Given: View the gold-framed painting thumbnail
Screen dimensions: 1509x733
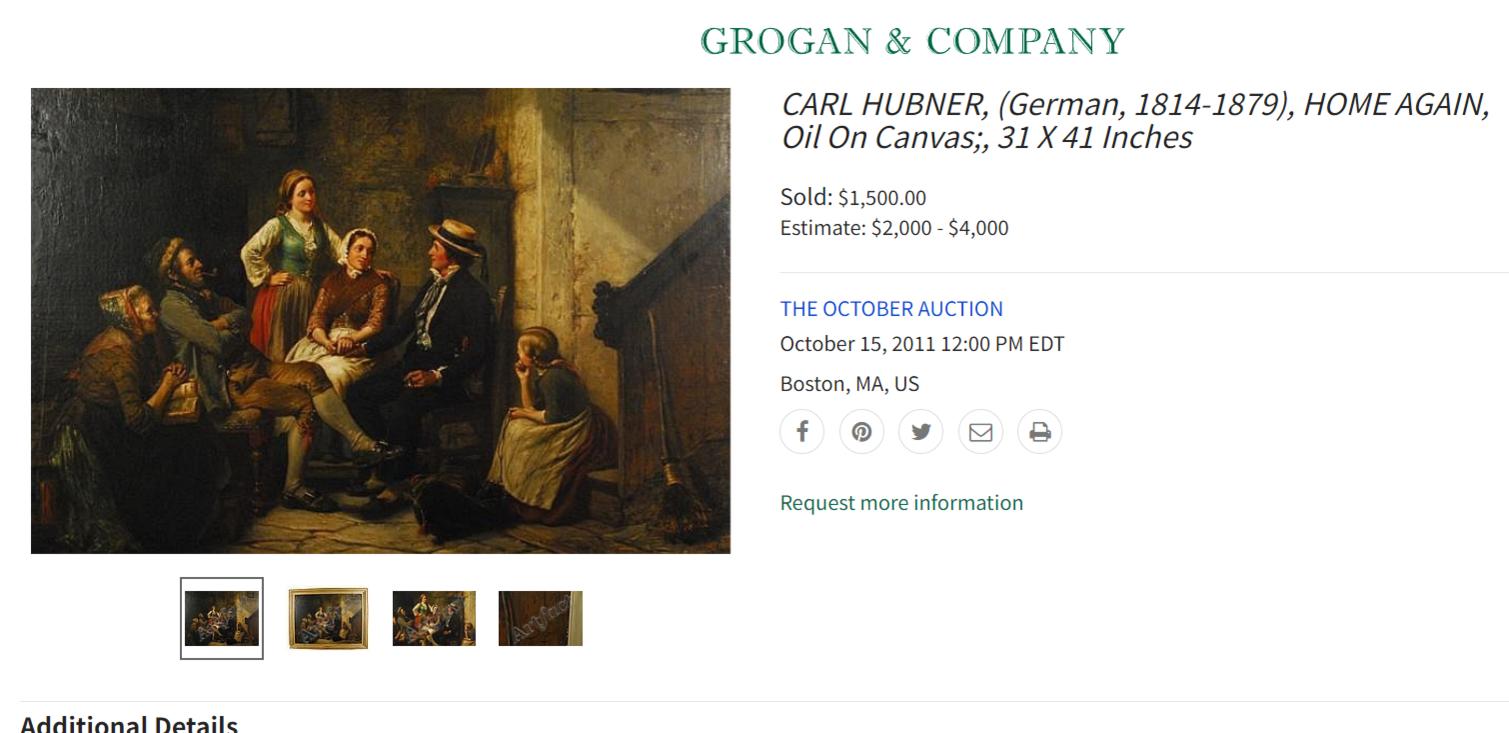Looking at the screenshot, I should click(328, 618).
